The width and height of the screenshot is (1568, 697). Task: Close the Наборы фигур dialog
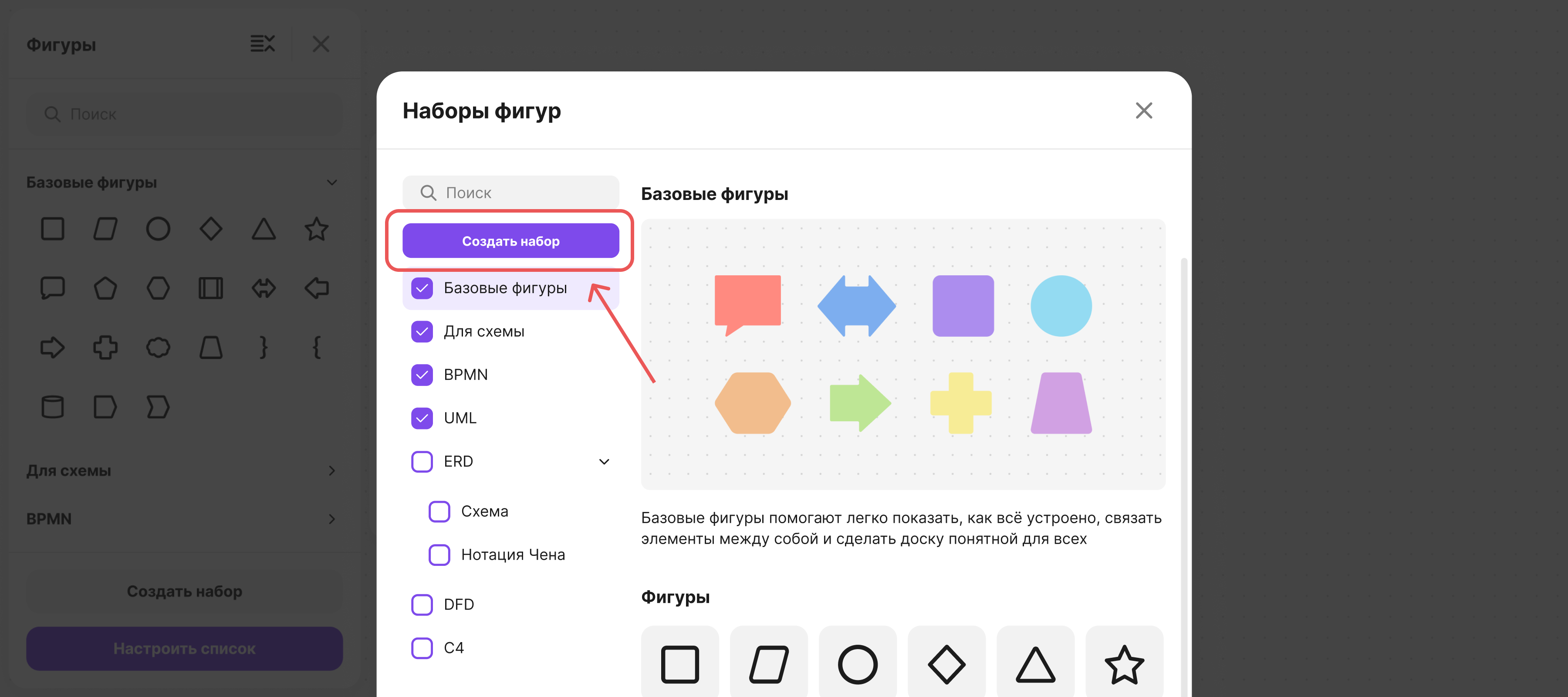(1144, 110)
